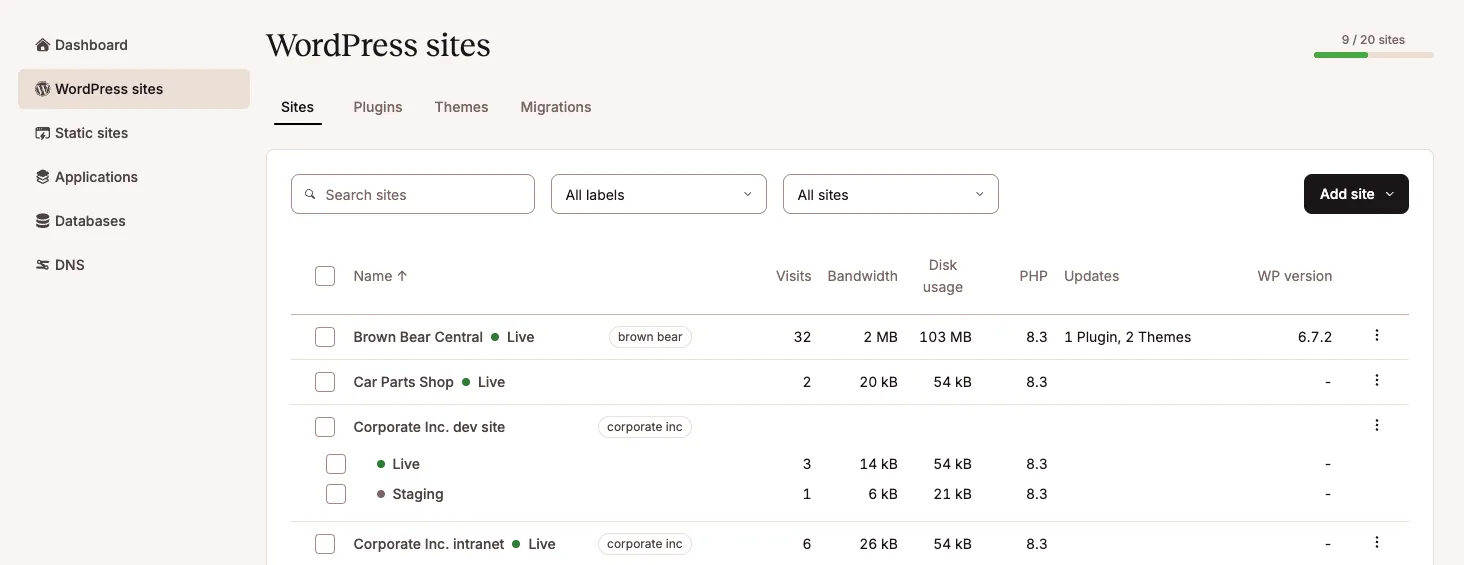Sort by the Bandwidth column header
The height and width of the screenshot is (565, 1464).
(x=863, y=276)
